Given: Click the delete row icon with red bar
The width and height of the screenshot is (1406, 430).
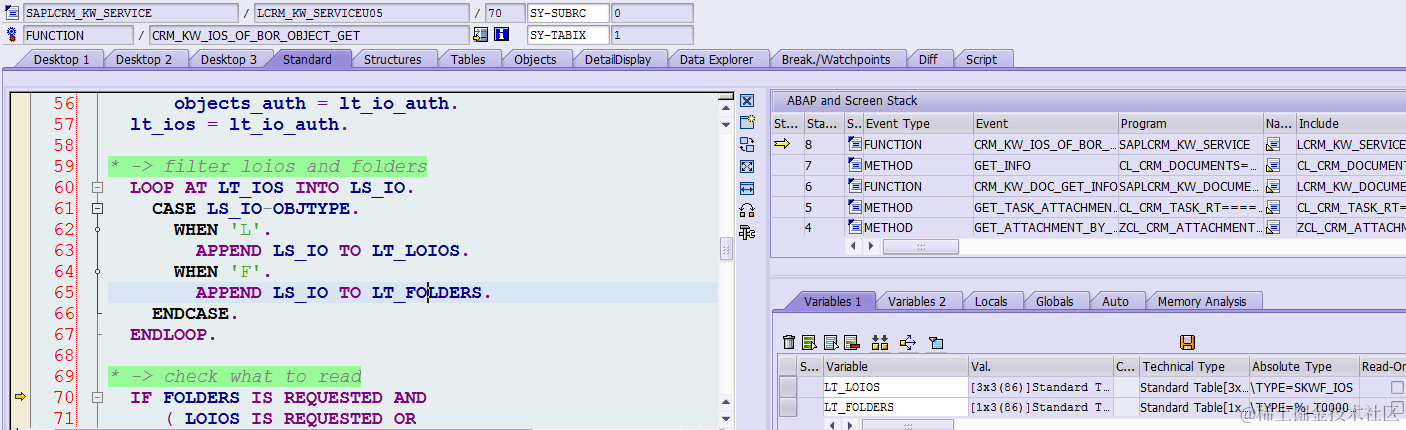Looking at the screenshot, I should [851, 343].
